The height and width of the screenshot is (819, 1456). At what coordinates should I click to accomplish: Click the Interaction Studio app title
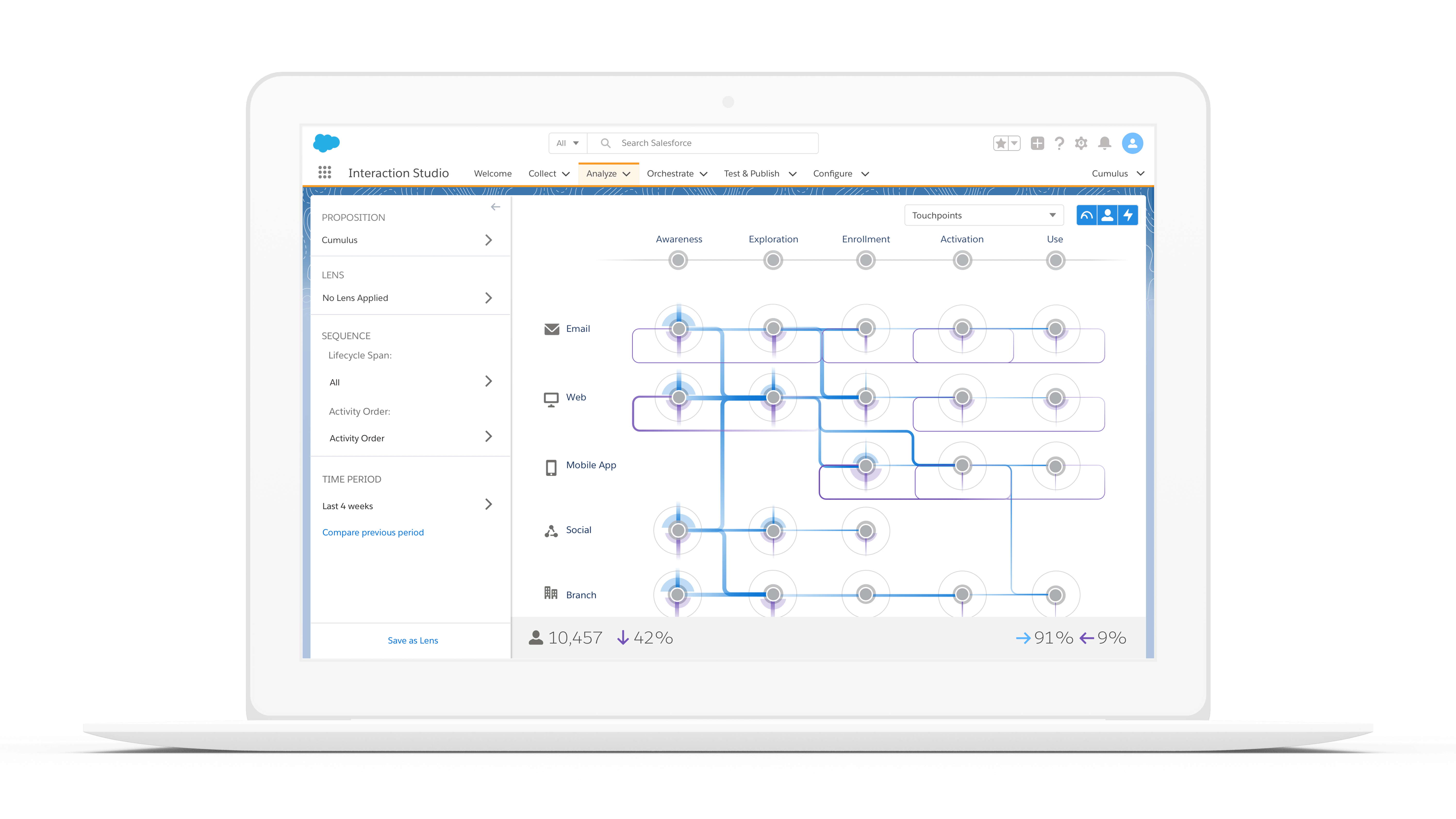398,173
